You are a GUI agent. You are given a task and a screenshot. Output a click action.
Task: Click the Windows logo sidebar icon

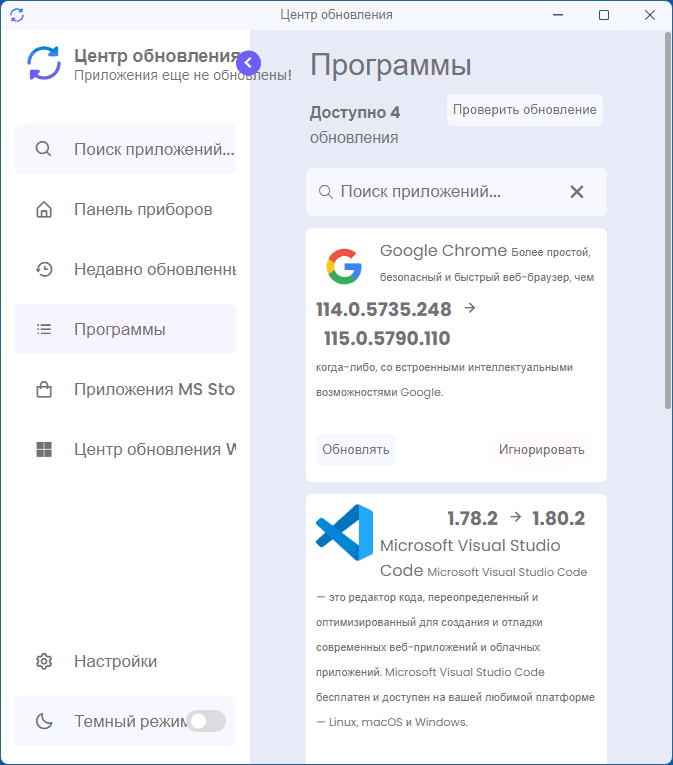(x=44, y=449)
